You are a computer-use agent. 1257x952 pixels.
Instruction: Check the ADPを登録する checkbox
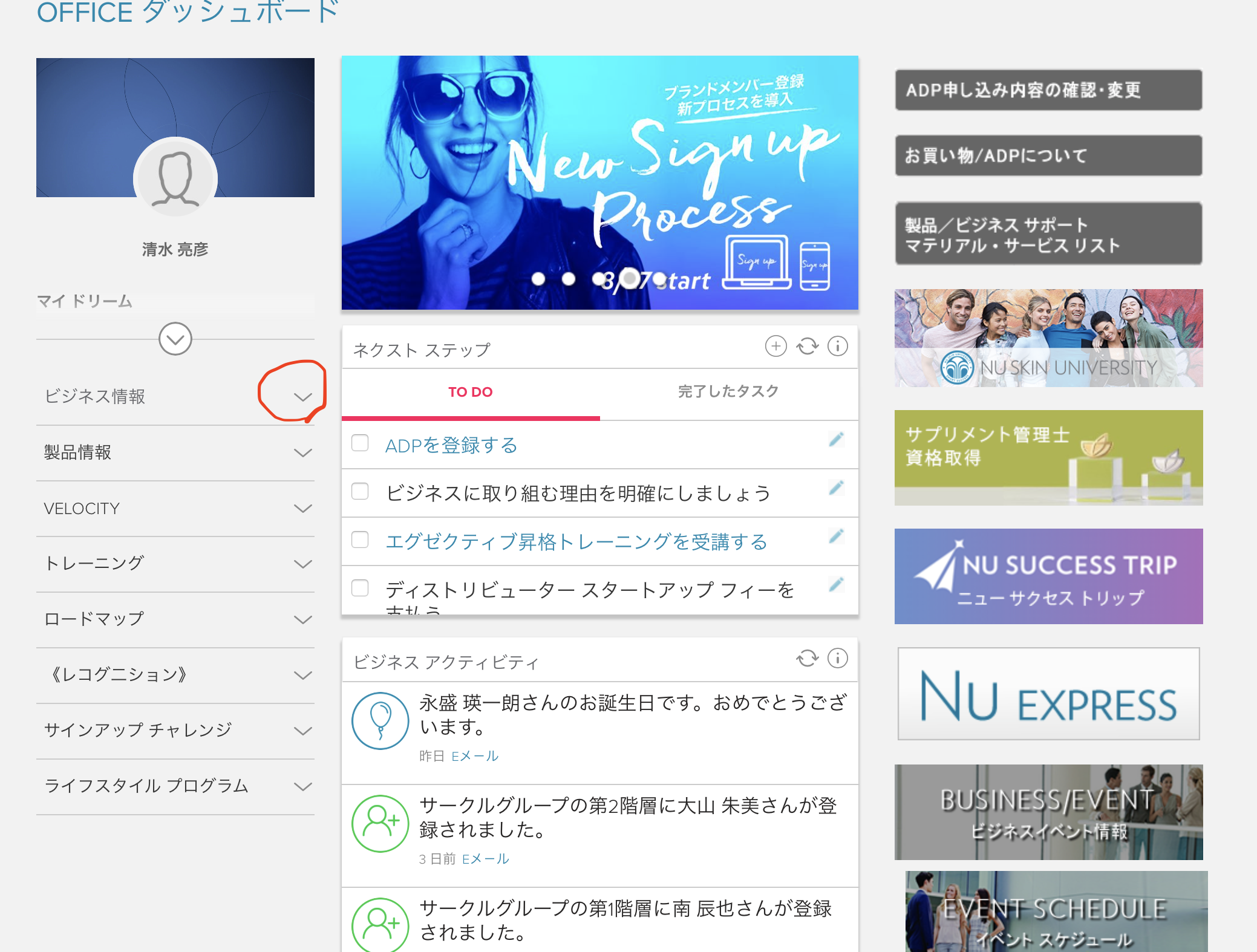[x=360, y=443]
